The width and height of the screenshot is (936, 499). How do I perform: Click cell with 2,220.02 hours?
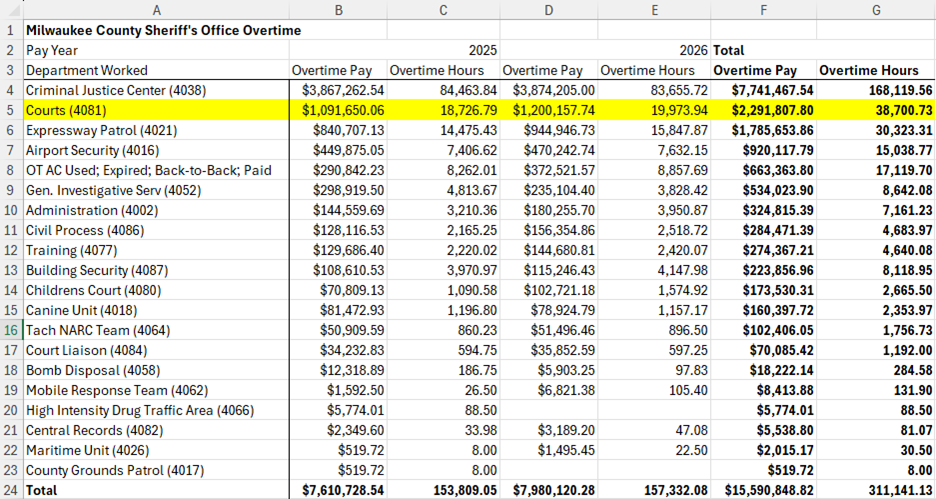[x=444, y=250]
